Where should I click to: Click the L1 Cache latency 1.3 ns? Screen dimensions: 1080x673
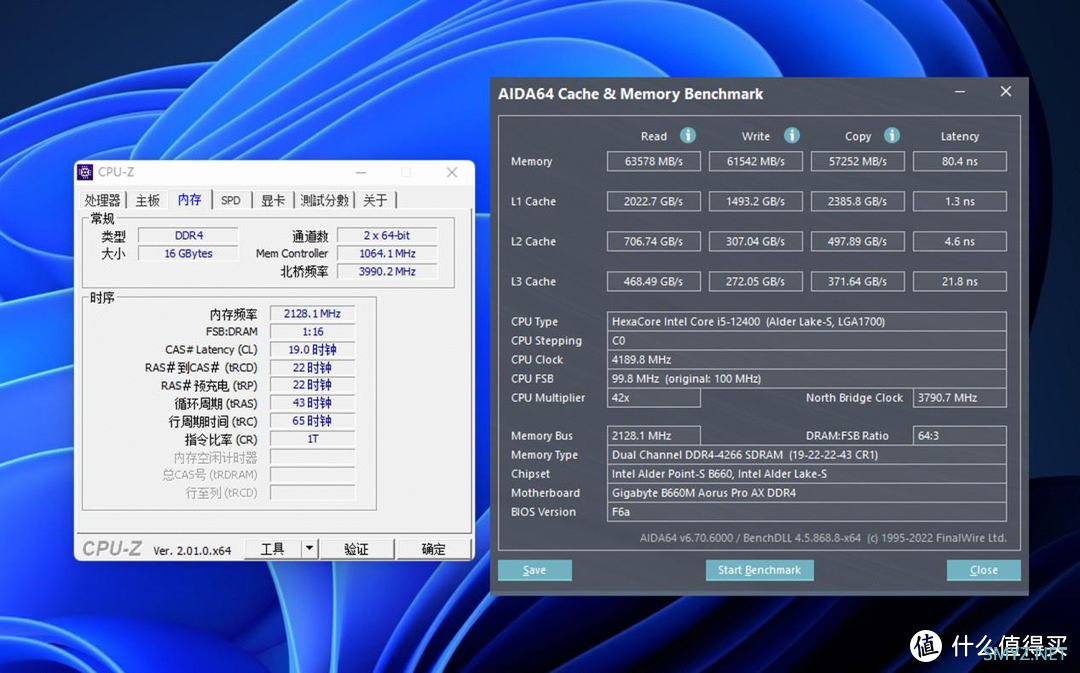pos(959,201)
